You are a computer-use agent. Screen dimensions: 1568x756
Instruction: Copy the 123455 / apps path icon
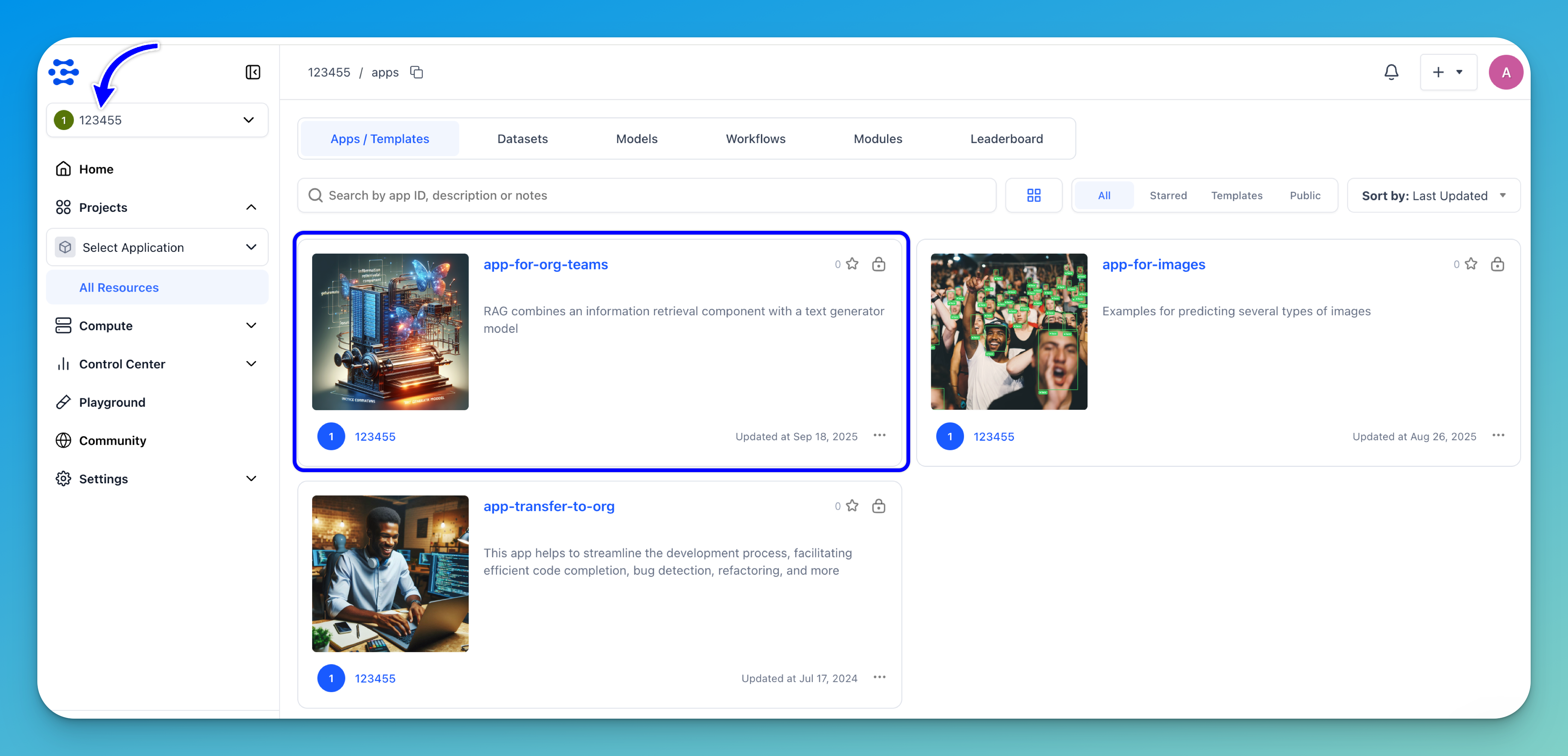[x=416, y=72]
